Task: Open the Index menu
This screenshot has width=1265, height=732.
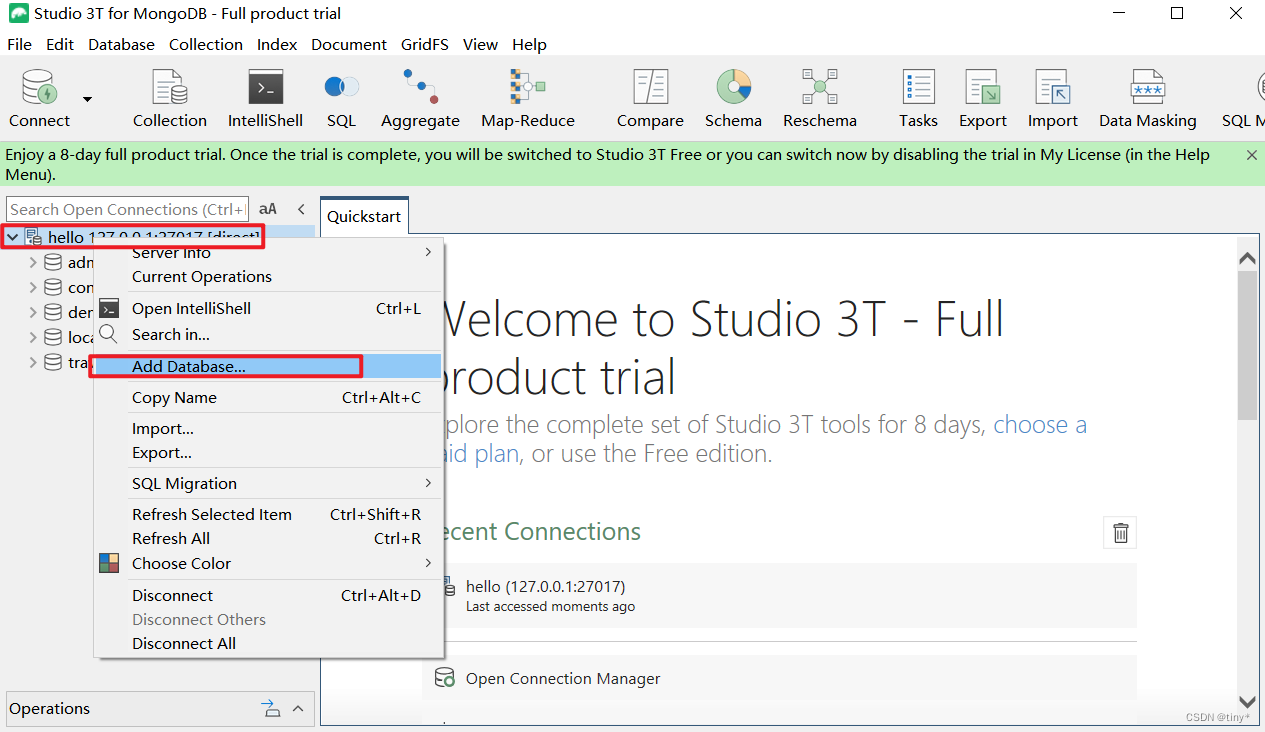Action: pos(277,44)
